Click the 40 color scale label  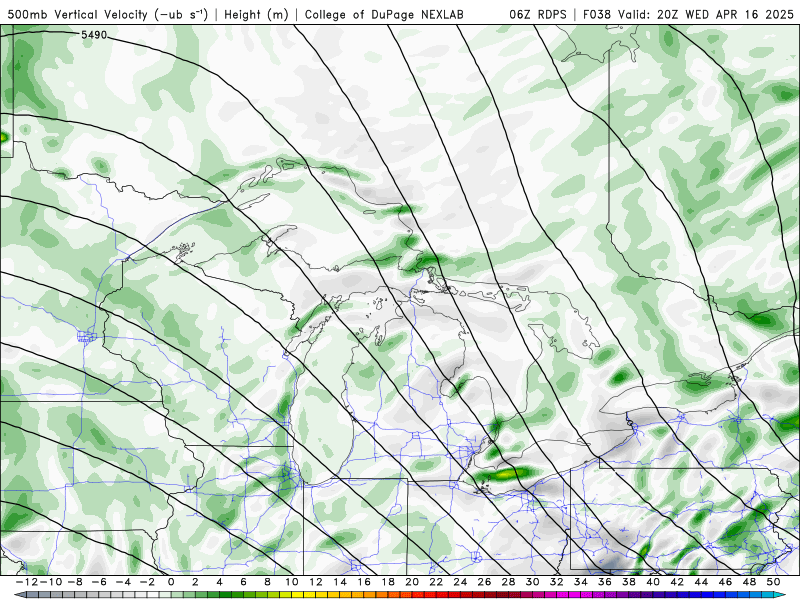pyautogui.click(x=653, y=582)
